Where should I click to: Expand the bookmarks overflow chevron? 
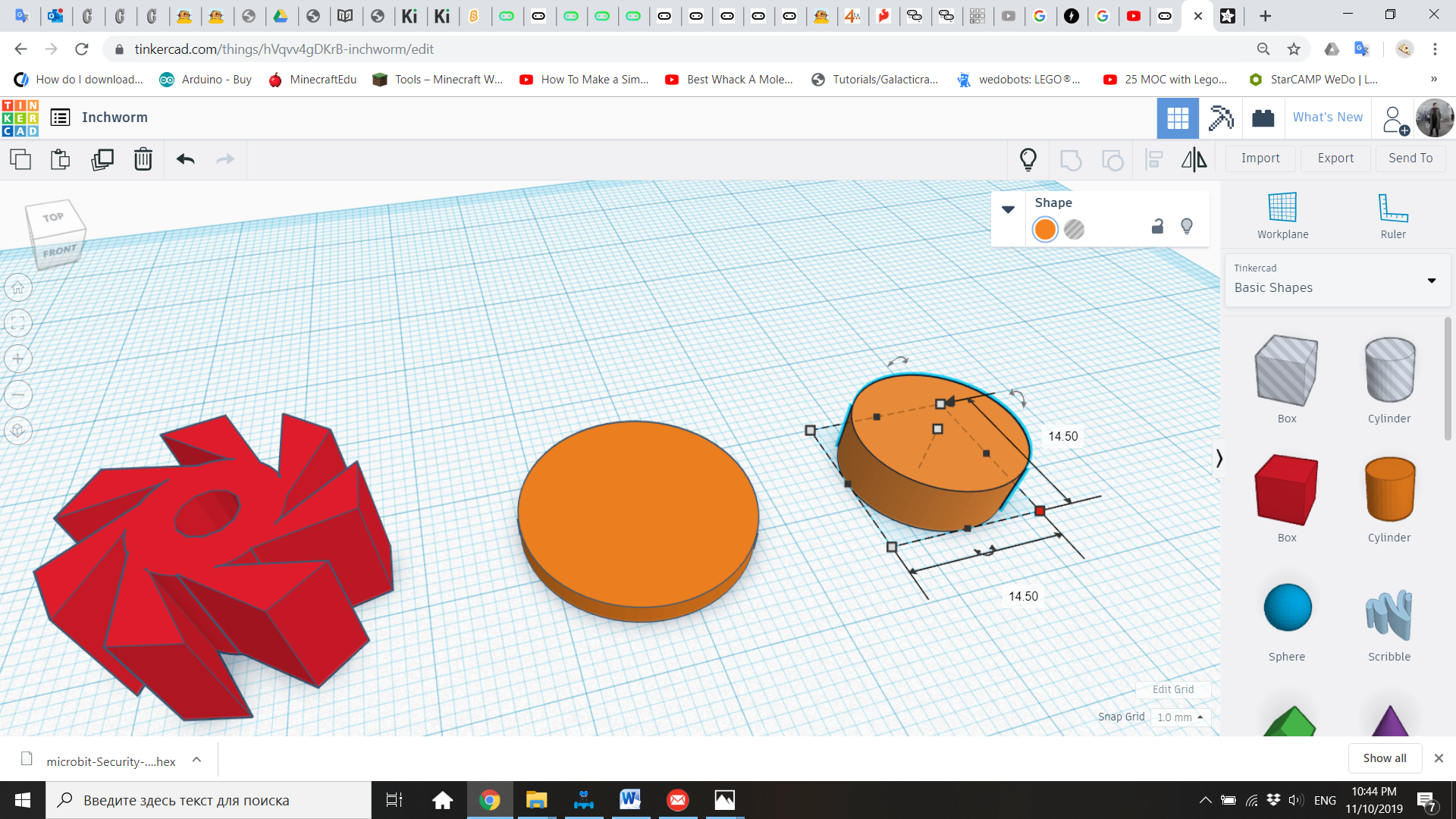(1433, 79)
